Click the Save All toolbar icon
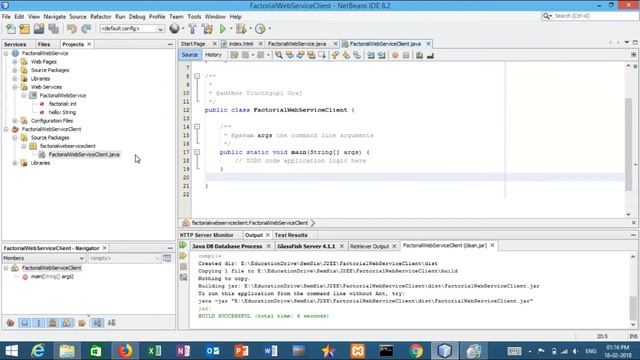The height and width of the screenshot is (360, 640). pyautogui.click(x=53, y=29)
